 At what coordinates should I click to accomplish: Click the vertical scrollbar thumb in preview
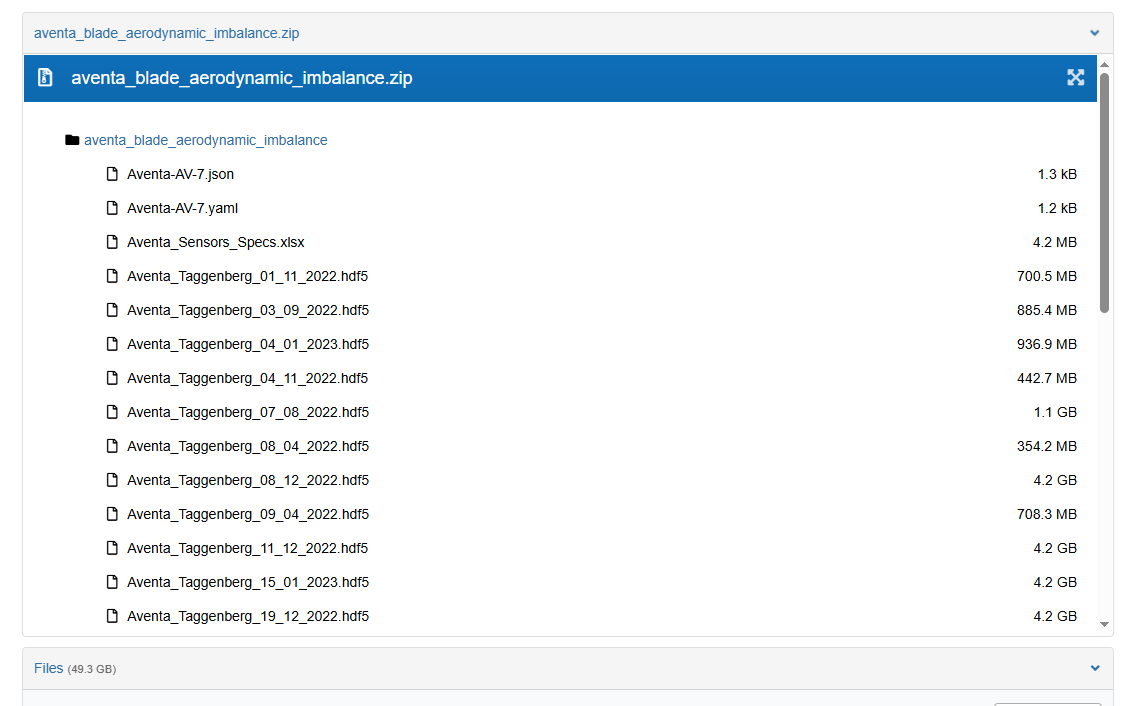1104,191
